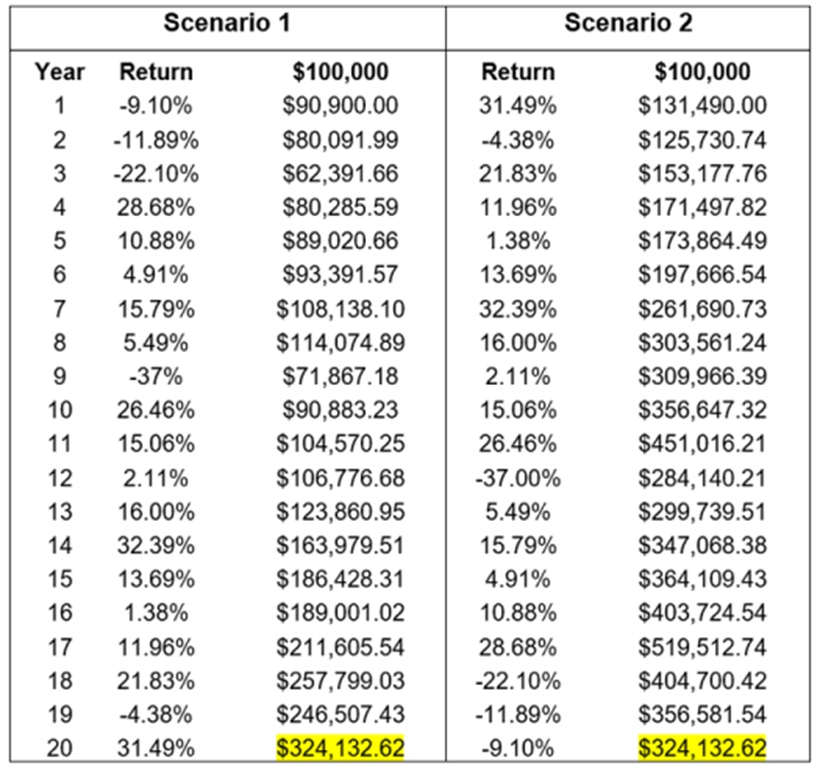Select the $451,016.21 balance cell
The height and width of the screenshot is (769, 820).
(702, 445)
